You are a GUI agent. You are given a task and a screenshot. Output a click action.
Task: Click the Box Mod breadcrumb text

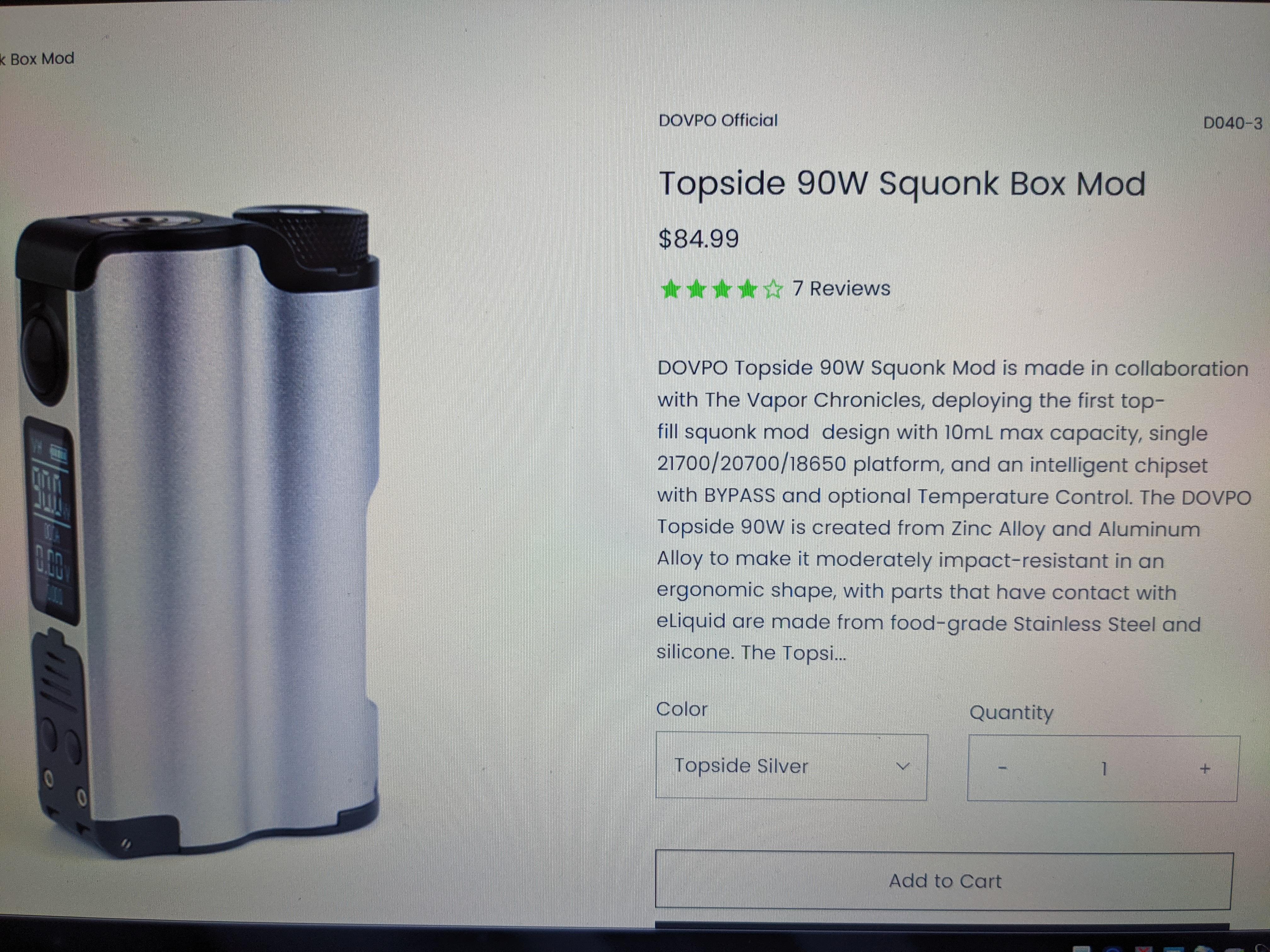42,59
